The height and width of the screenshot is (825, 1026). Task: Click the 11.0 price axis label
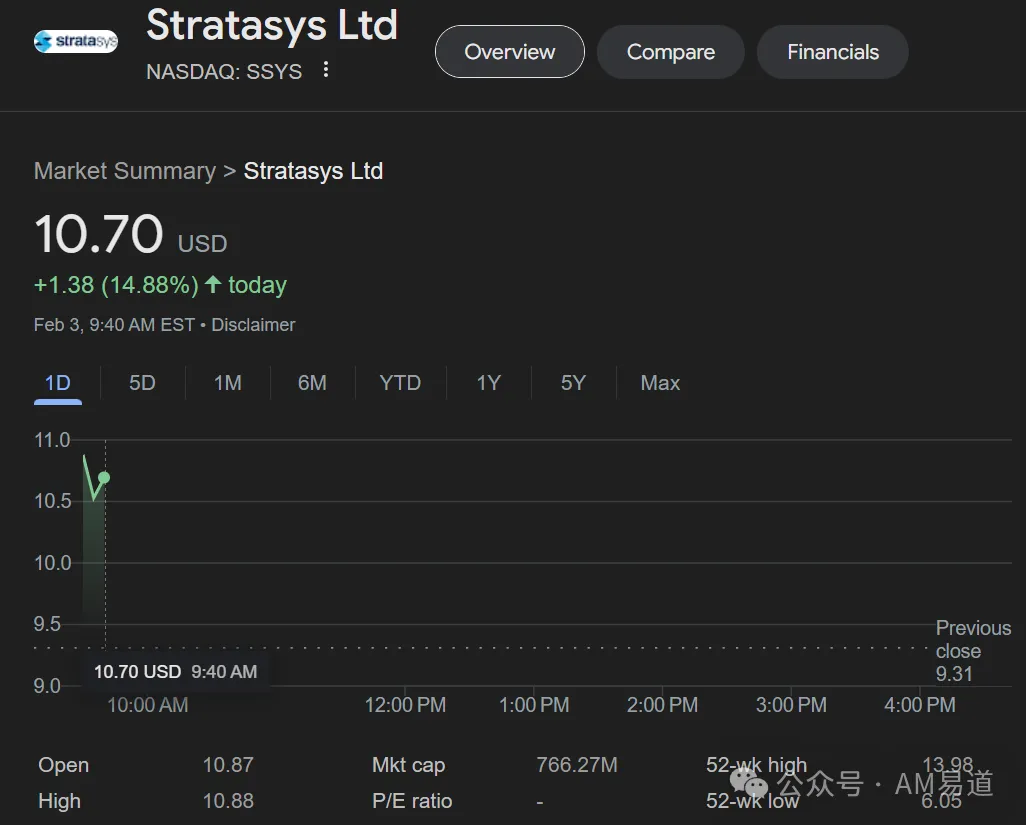point(52,440)
